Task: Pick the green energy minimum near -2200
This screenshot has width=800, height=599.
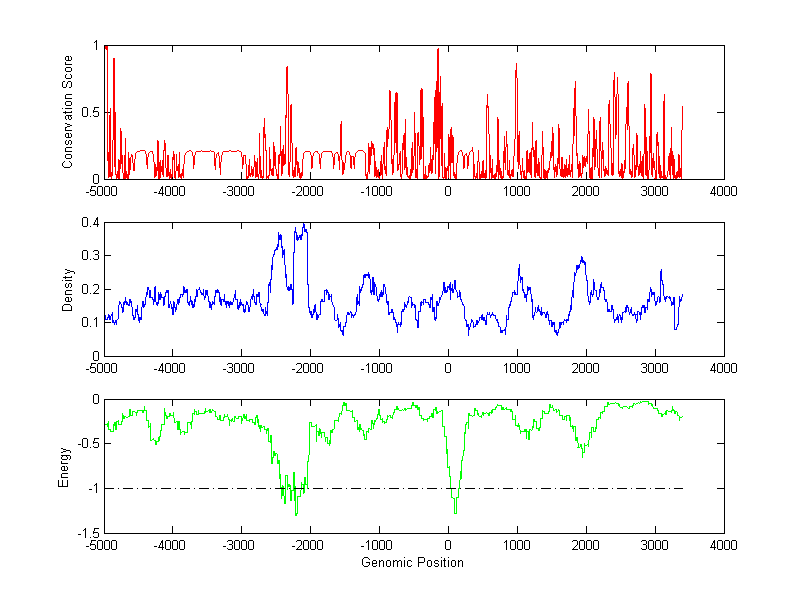Action: [296, 513]
